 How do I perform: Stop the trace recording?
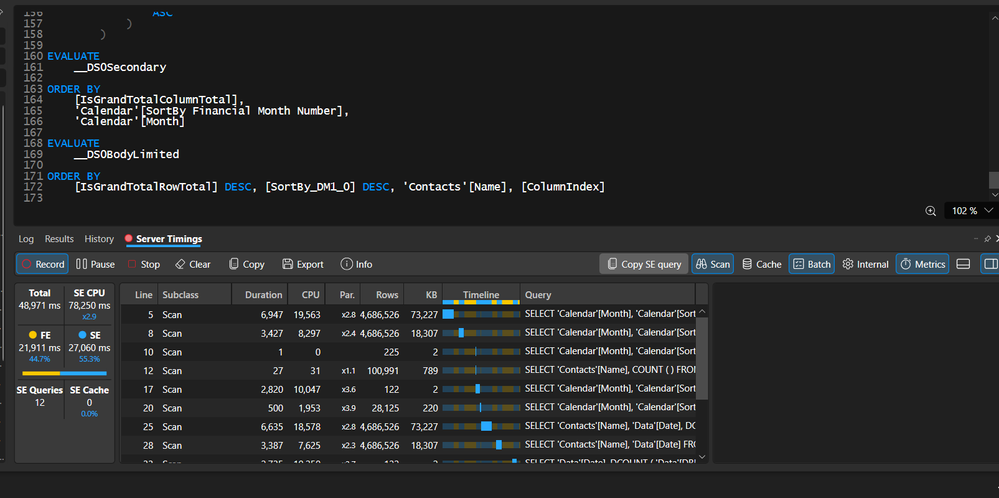click(142, 264)
